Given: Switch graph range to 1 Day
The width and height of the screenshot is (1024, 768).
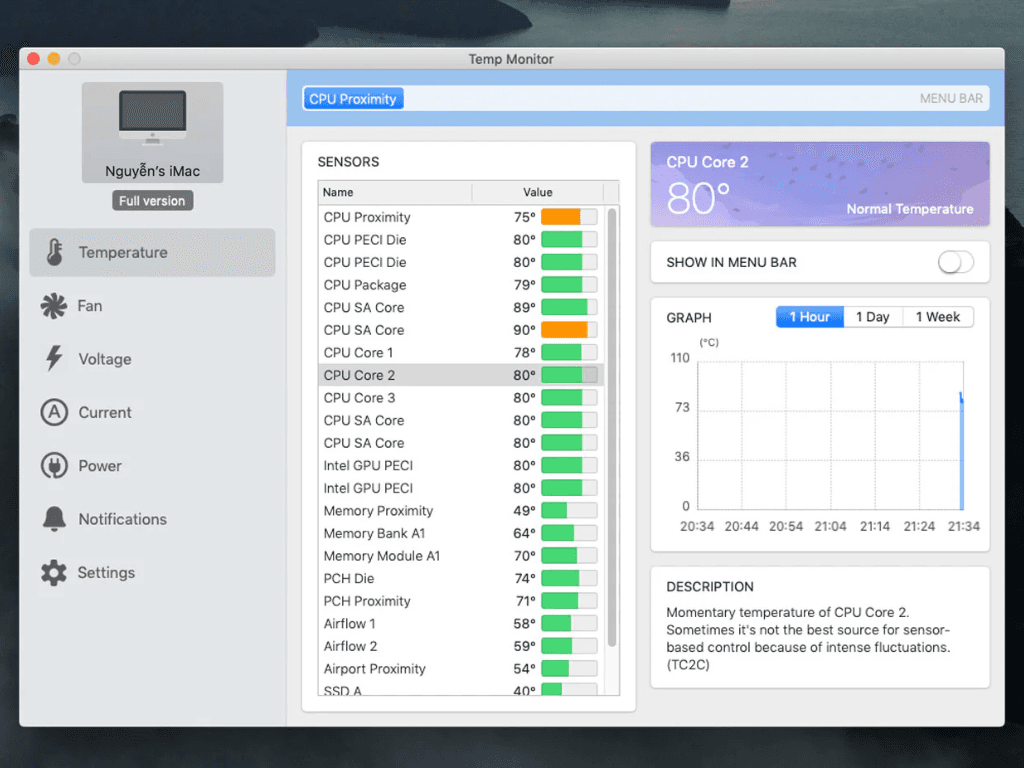Looking at the screenshot, I should point(872,317).
